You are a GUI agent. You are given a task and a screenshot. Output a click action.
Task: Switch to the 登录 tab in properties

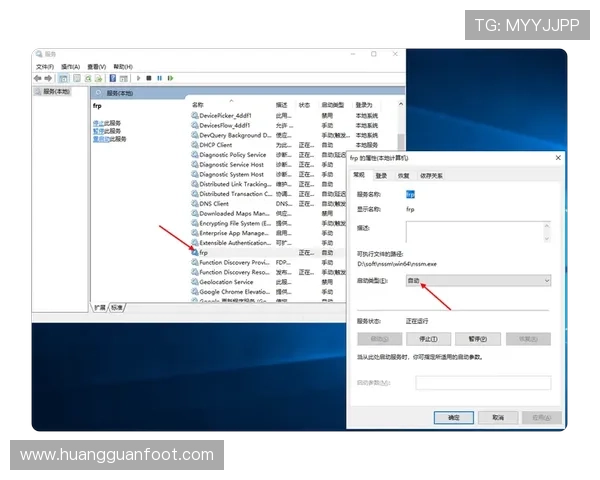[381, 175]
